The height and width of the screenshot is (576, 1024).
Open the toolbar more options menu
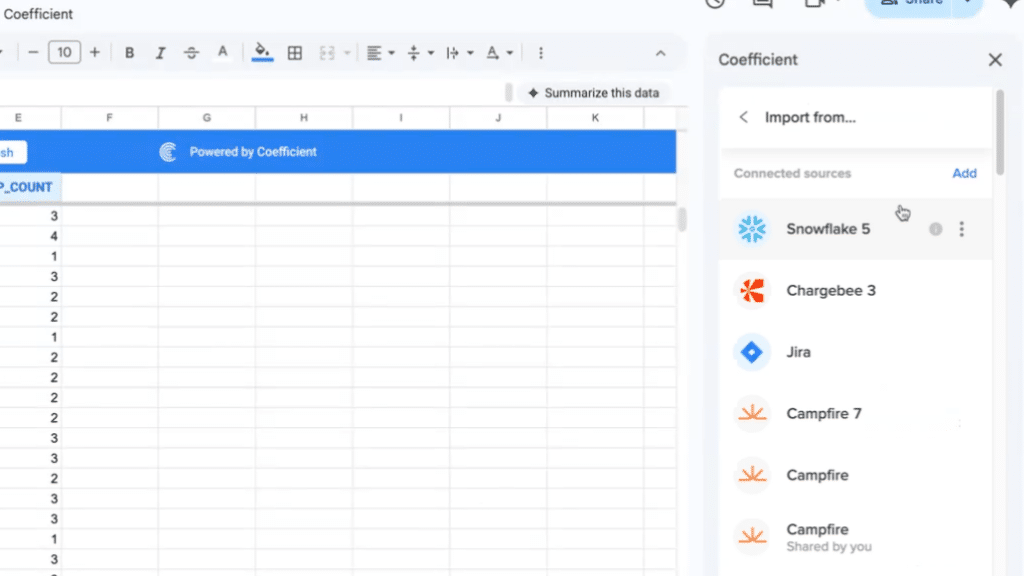tap(541, 53)
